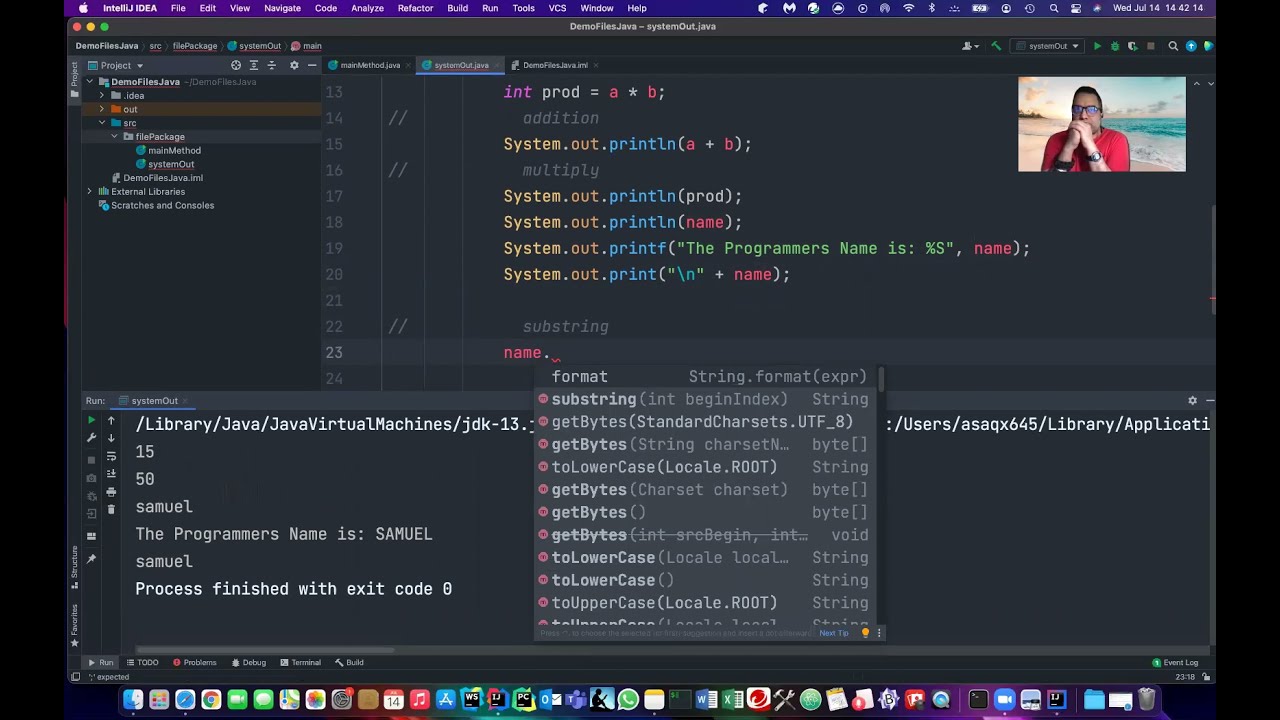The height and width of the screenshot is (720, 1280).
Task: Toggle soft-wrap icon in Run panel
Action: pyautogui.click(x=111, y=456)
